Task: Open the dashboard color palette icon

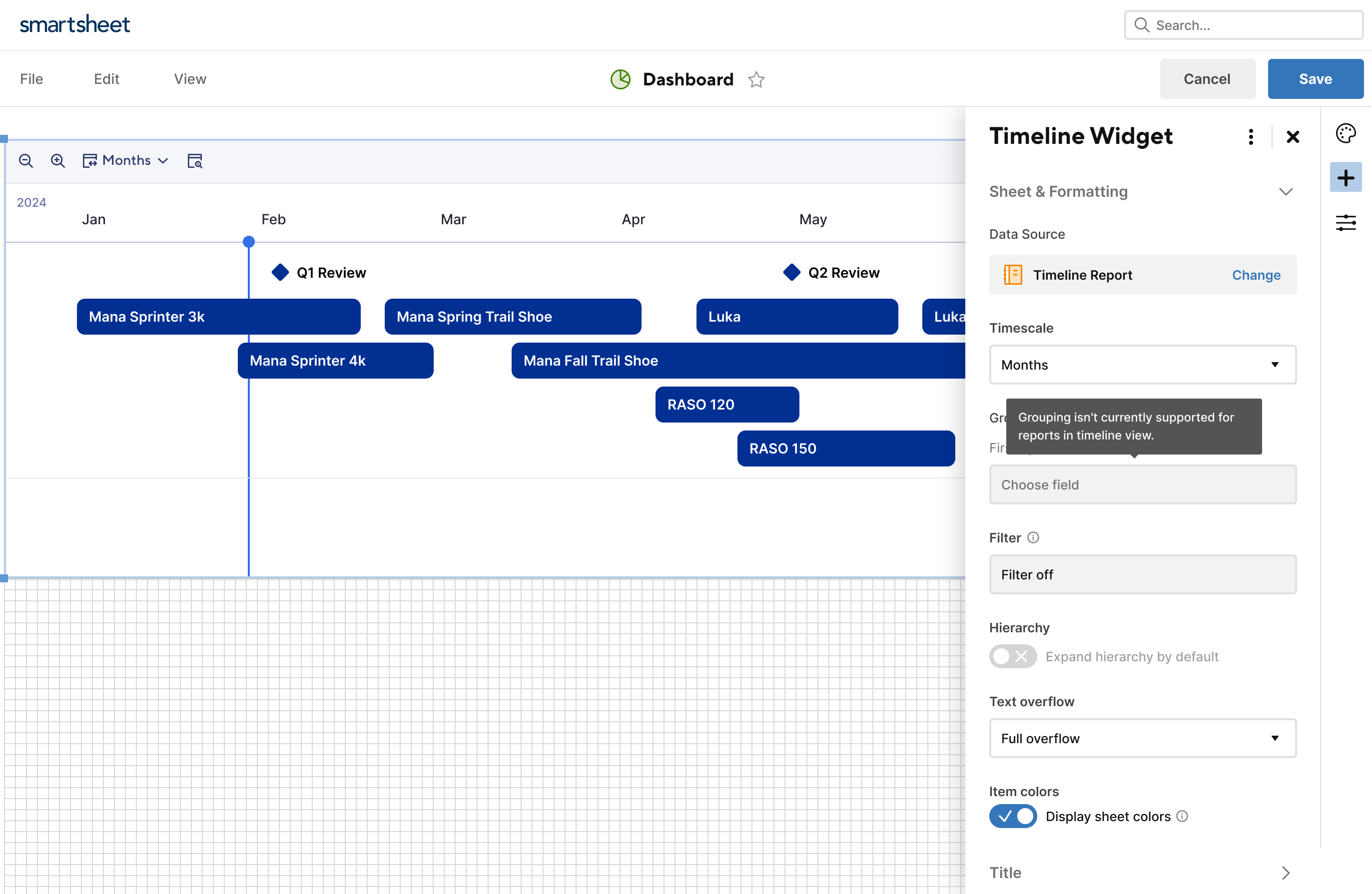Action: pos(1346,132)
